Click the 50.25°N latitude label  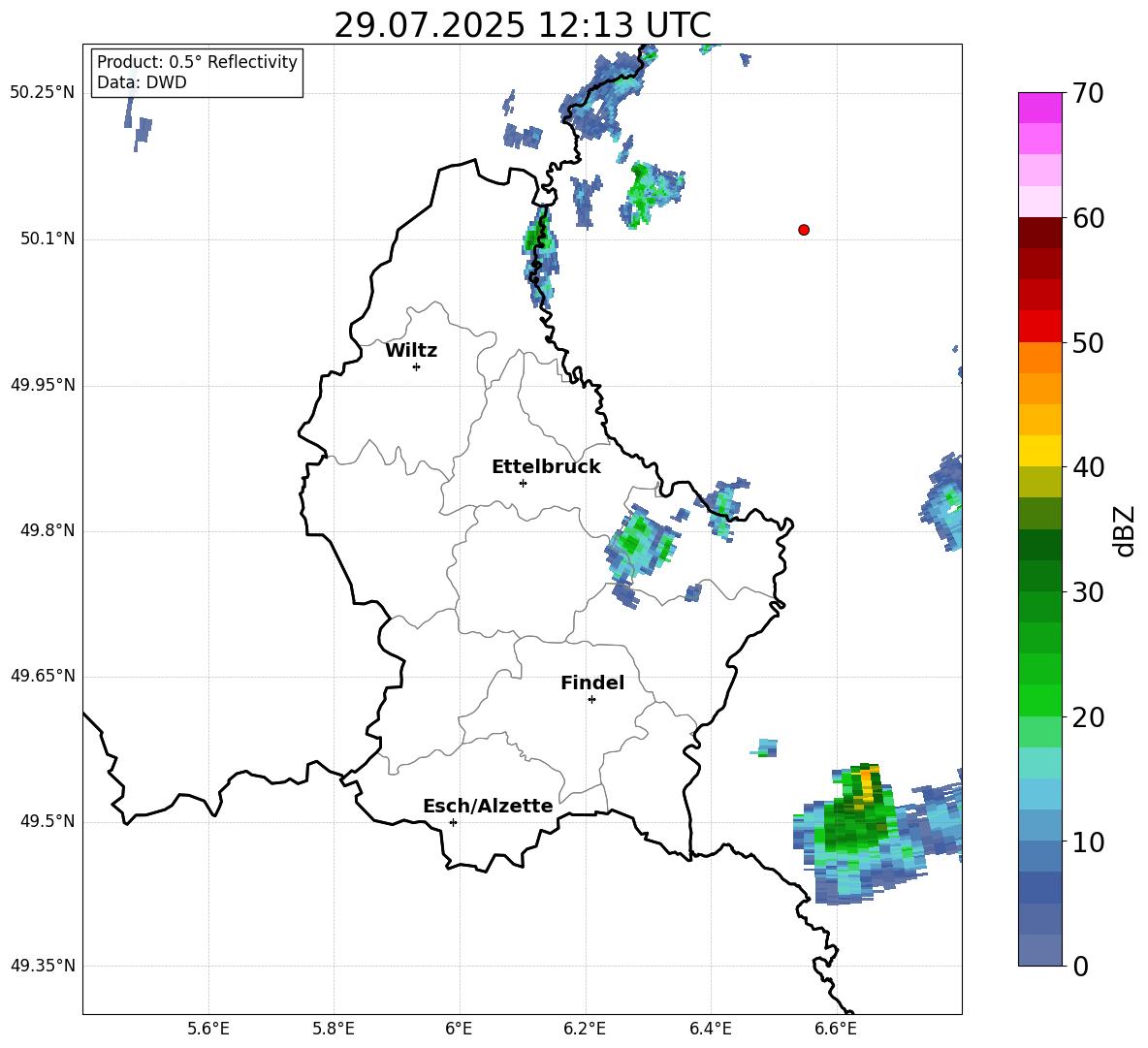click(x=43, y=93)
